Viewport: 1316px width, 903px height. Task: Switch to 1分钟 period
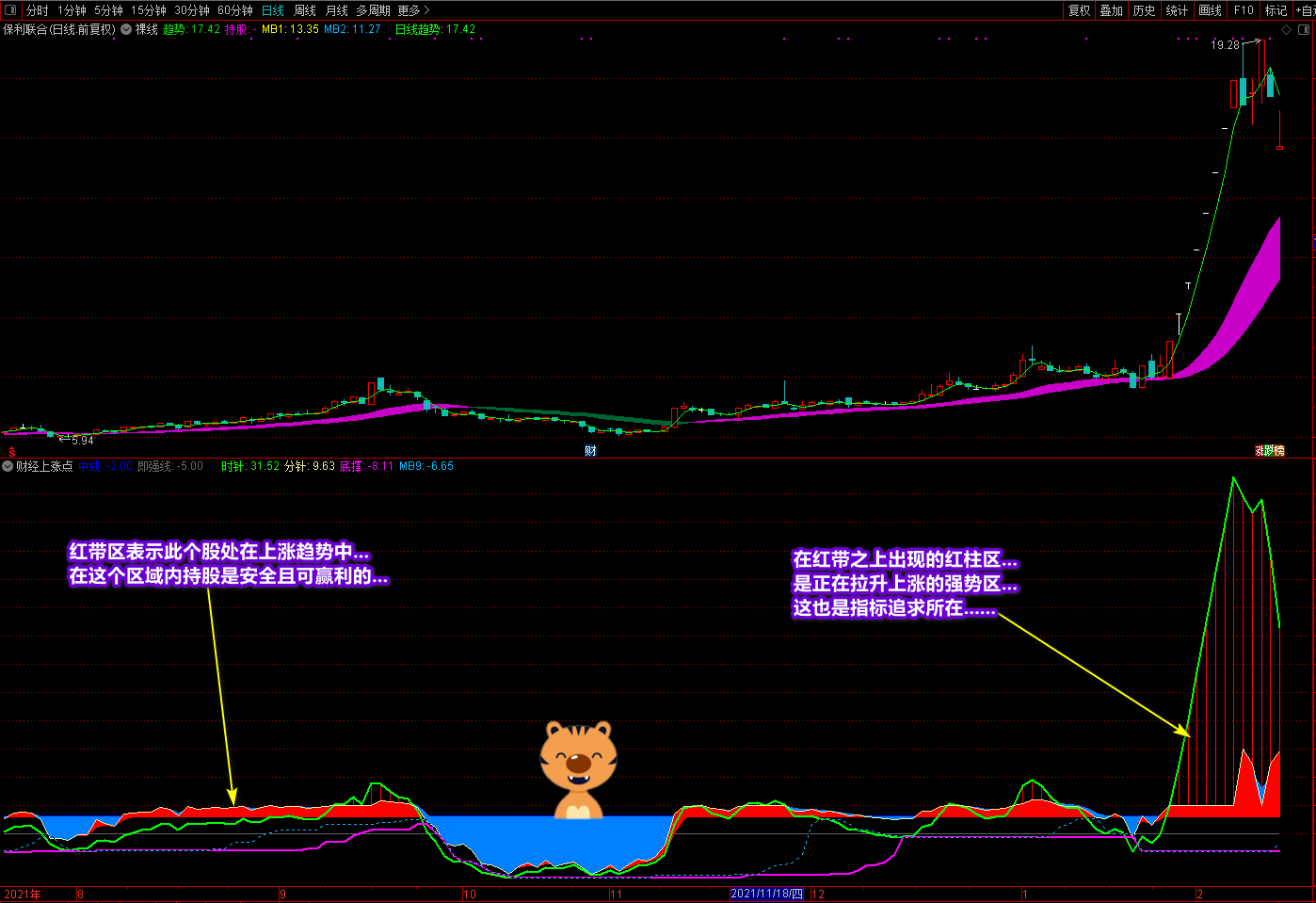click(72, 10)
